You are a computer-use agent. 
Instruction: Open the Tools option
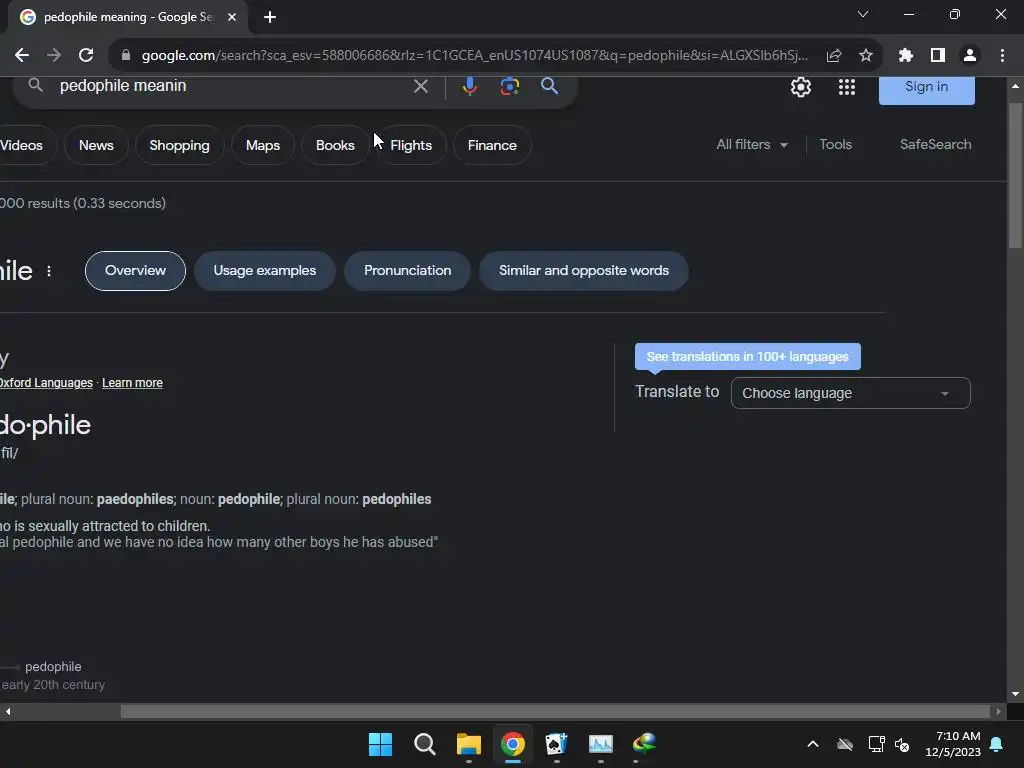click(x=835, y=144)
